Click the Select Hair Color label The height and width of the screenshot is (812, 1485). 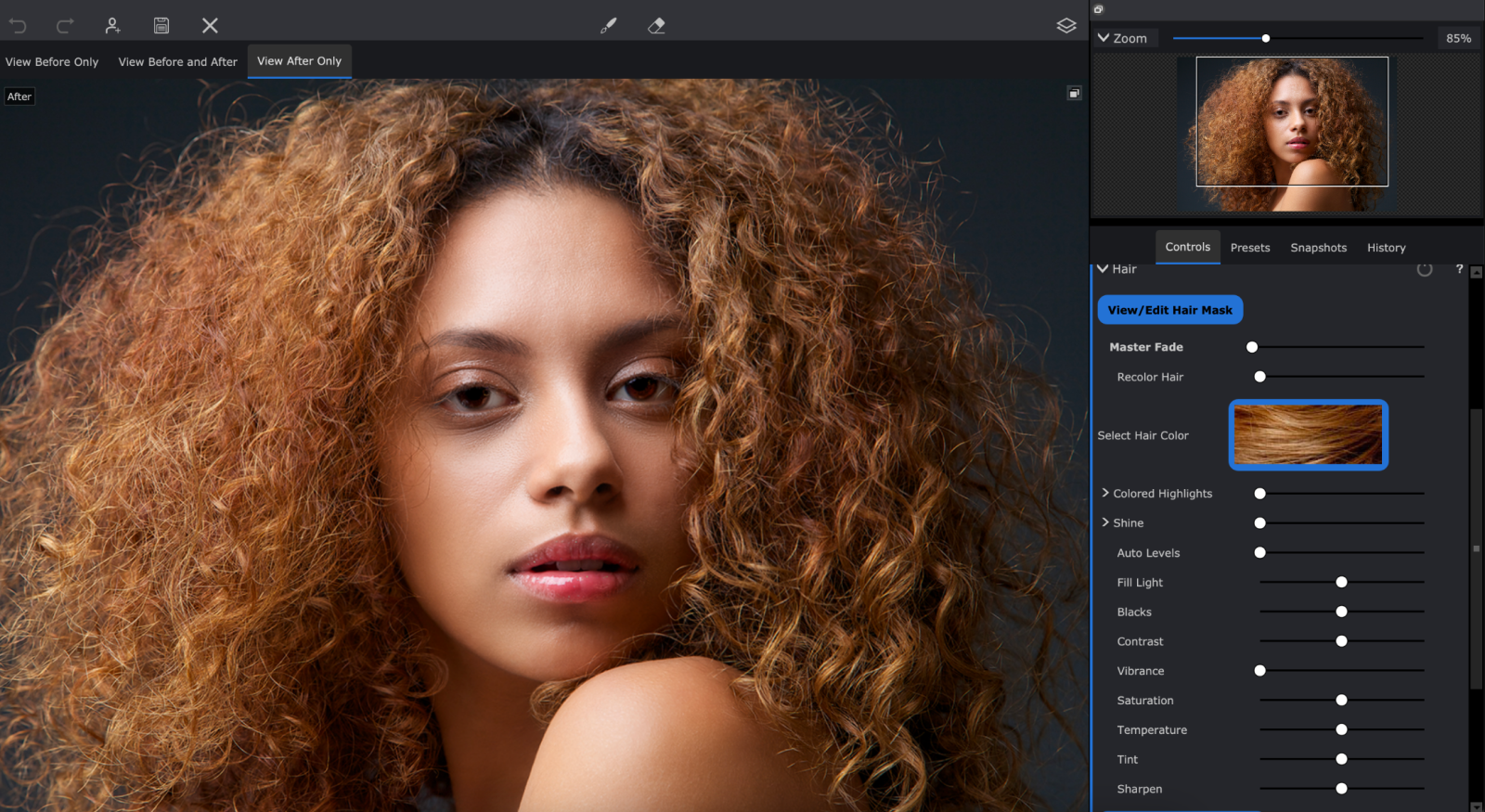(x=1143, y=435)
